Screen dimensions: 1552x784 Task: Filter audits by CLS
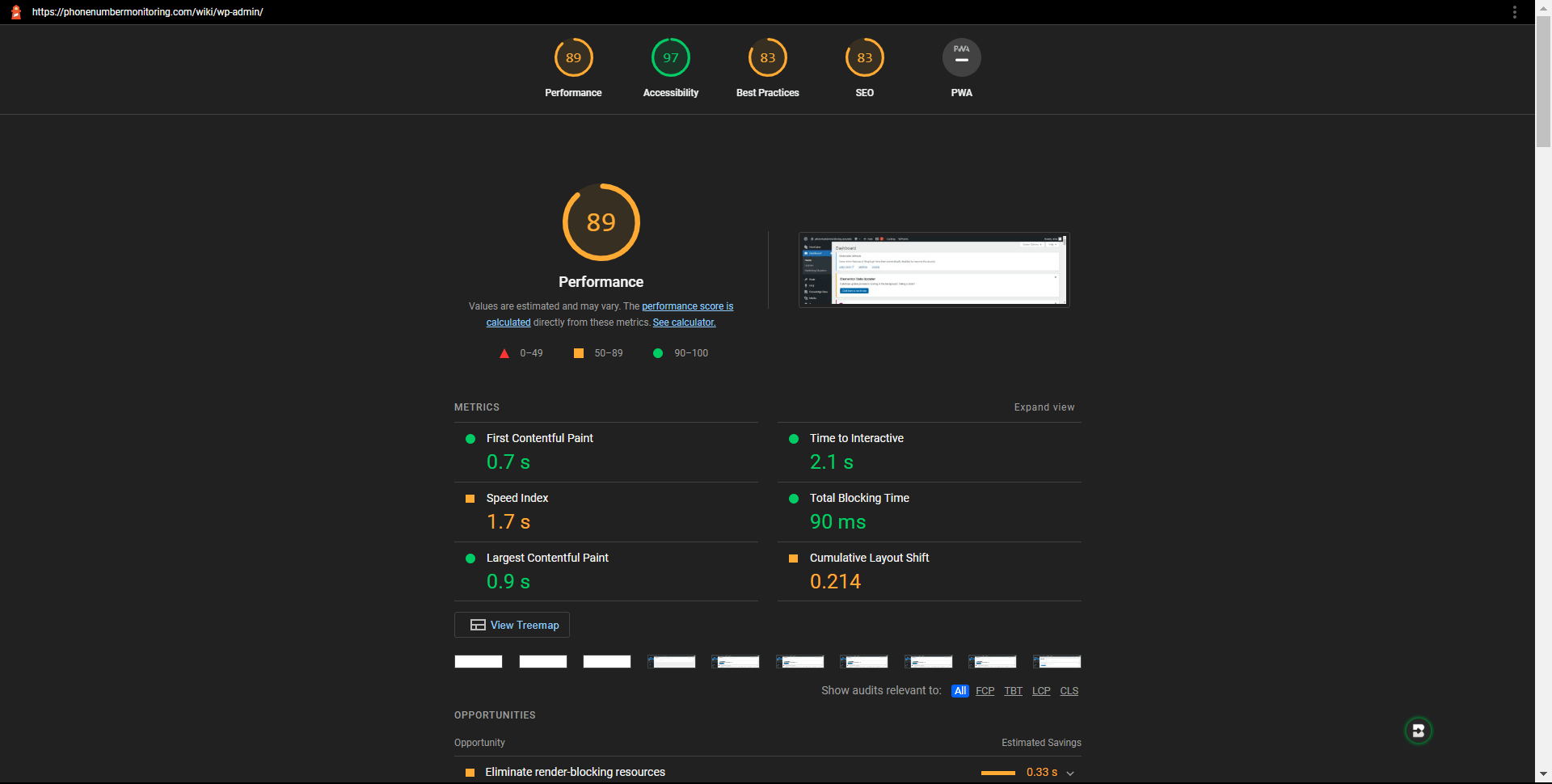1069,691
